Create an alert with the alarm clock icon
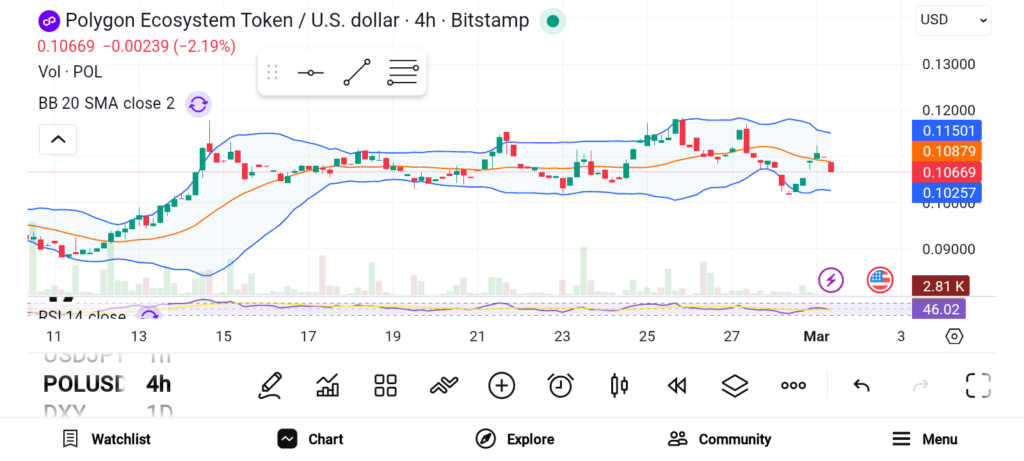This screenshot has height=461, width=1024. pyautogui.click(x=560, y=385)
